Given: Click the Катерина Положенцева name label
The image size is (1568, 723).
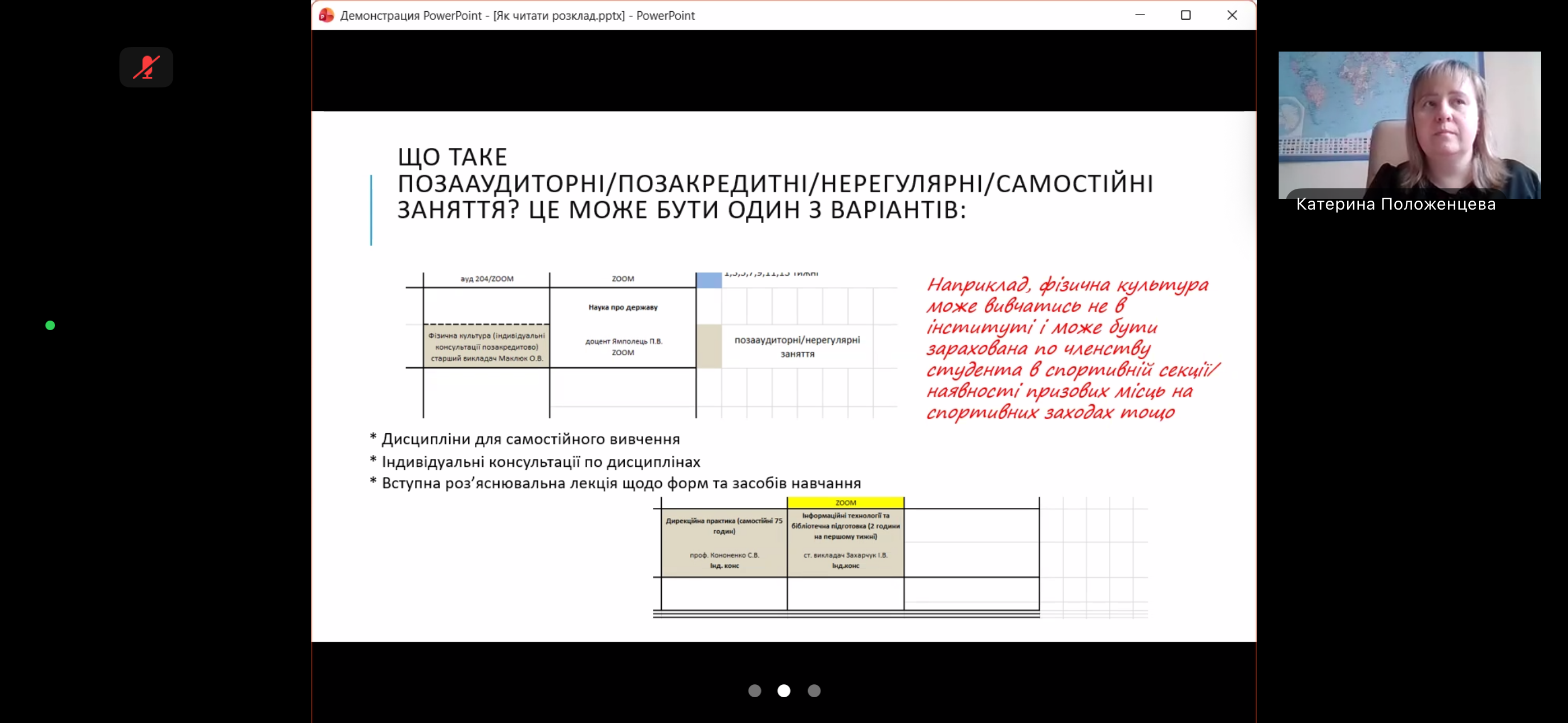Looking at the screenshot, I should [1396, 204].
